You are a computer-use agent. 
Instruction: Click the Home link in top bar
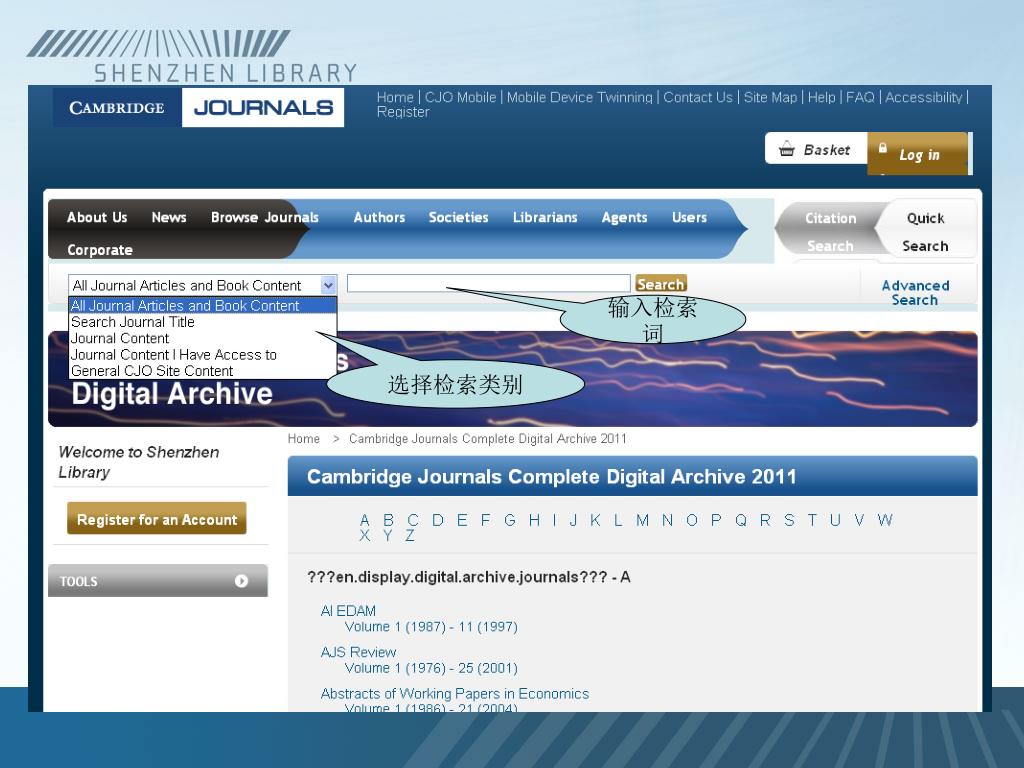[x=395, y=97]
